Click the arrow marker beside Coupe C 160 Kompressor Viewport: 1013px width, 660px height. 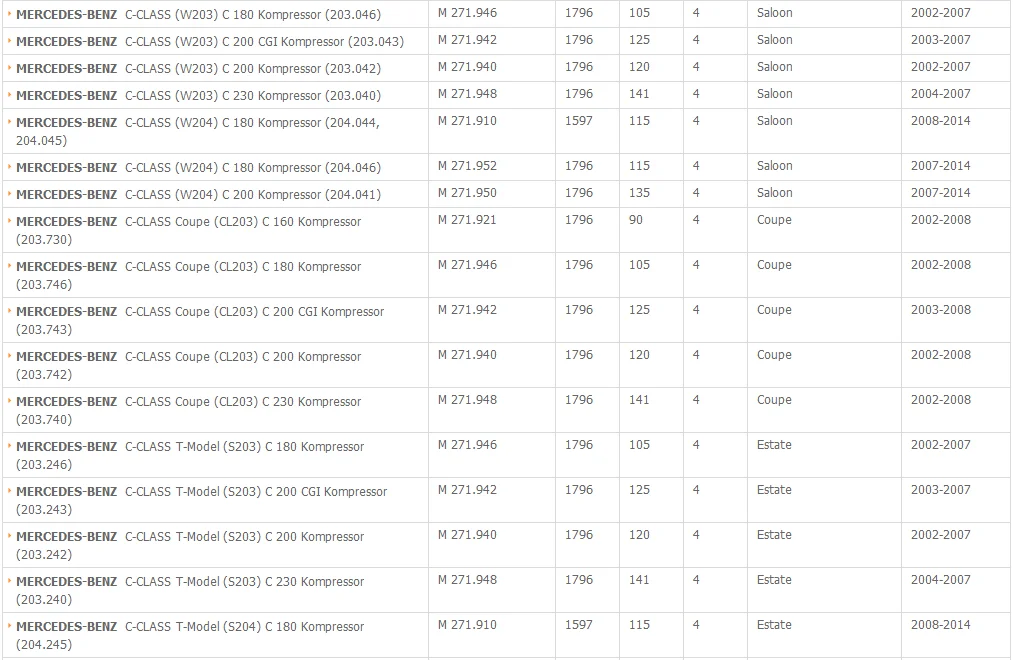click(10, 221)
